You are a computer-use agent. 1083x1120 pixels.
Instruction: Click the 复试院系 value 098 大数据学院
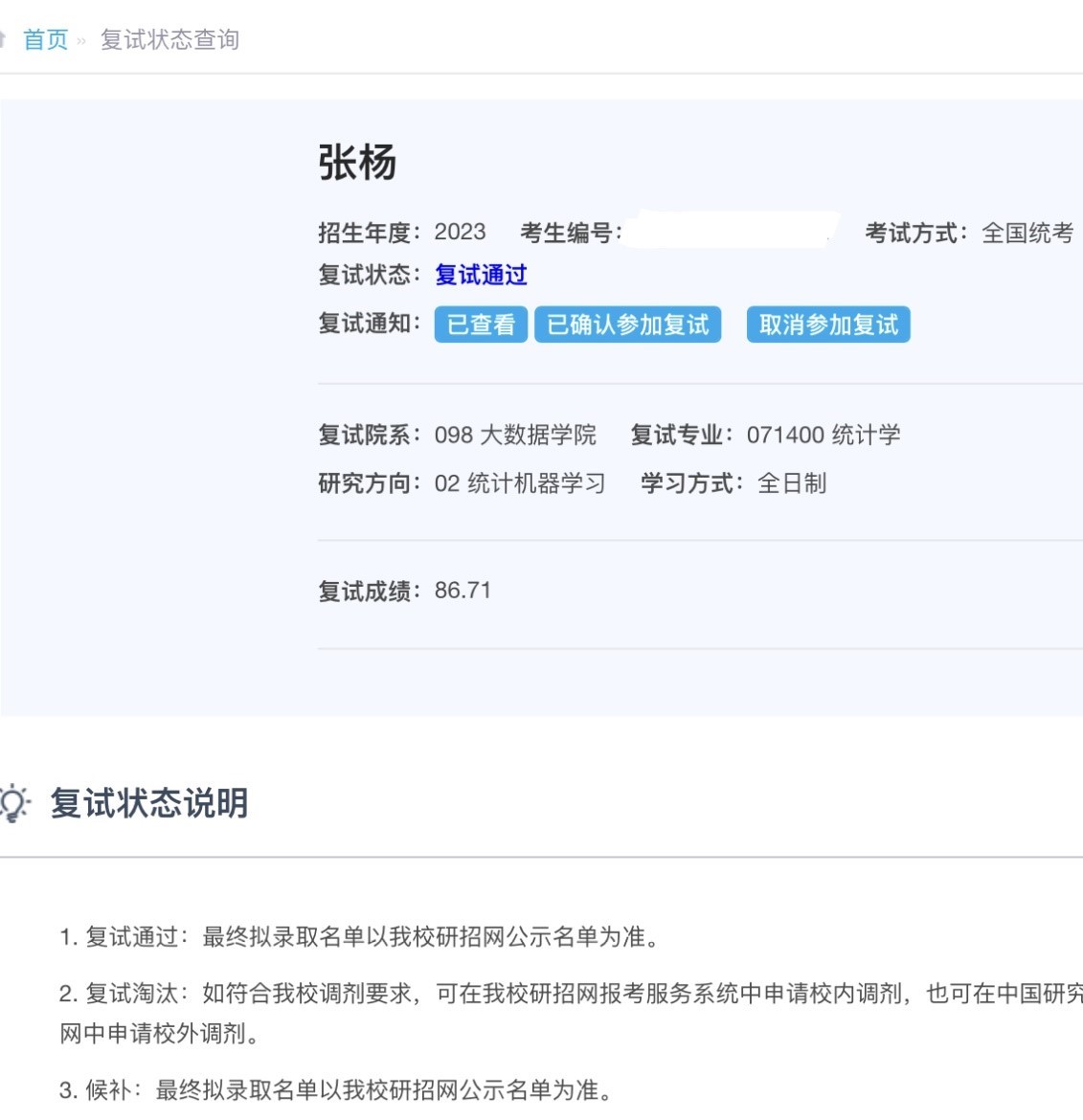coord(515,436)
